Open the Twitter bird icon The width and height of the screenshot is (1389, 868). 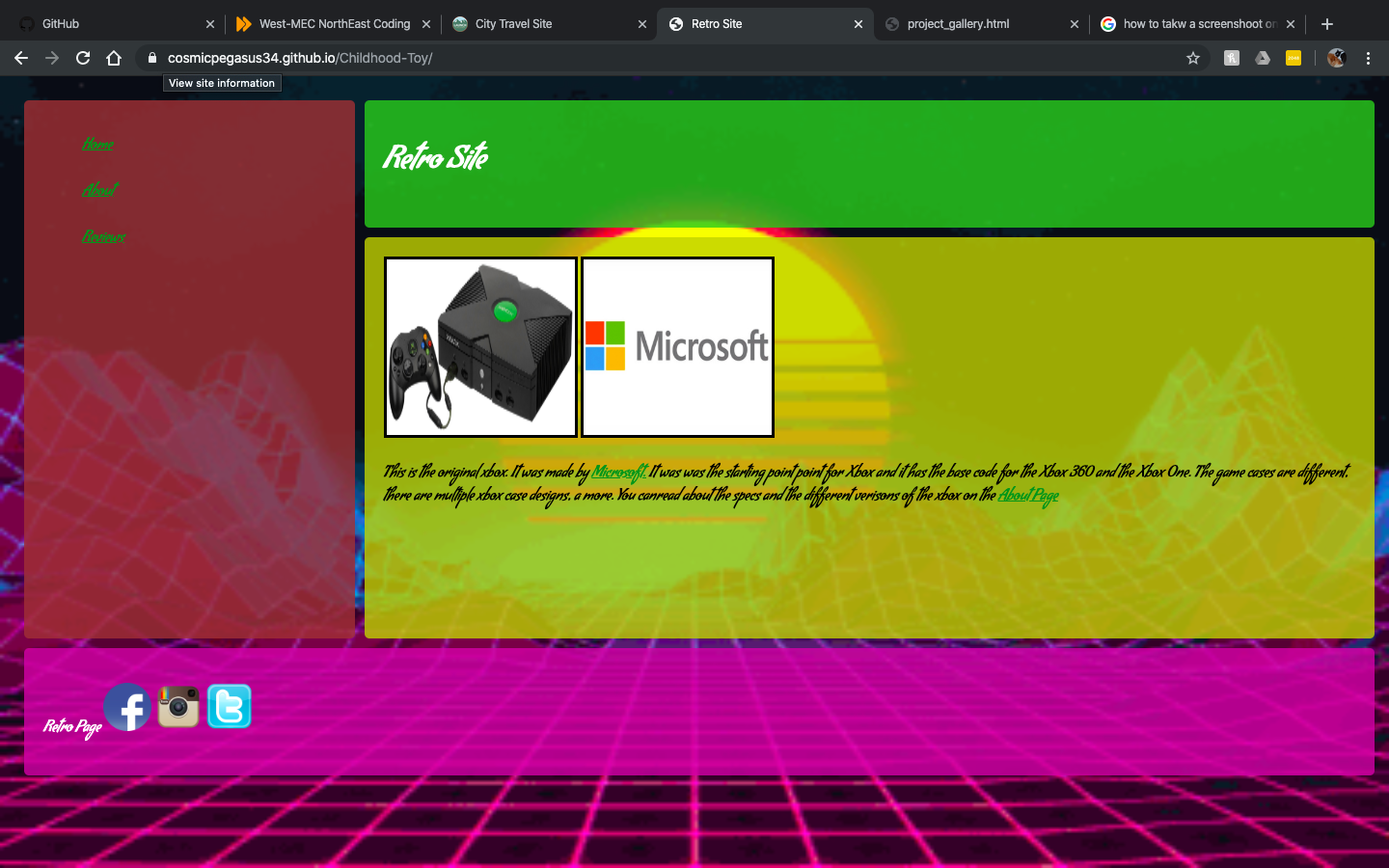click(230, 707)
